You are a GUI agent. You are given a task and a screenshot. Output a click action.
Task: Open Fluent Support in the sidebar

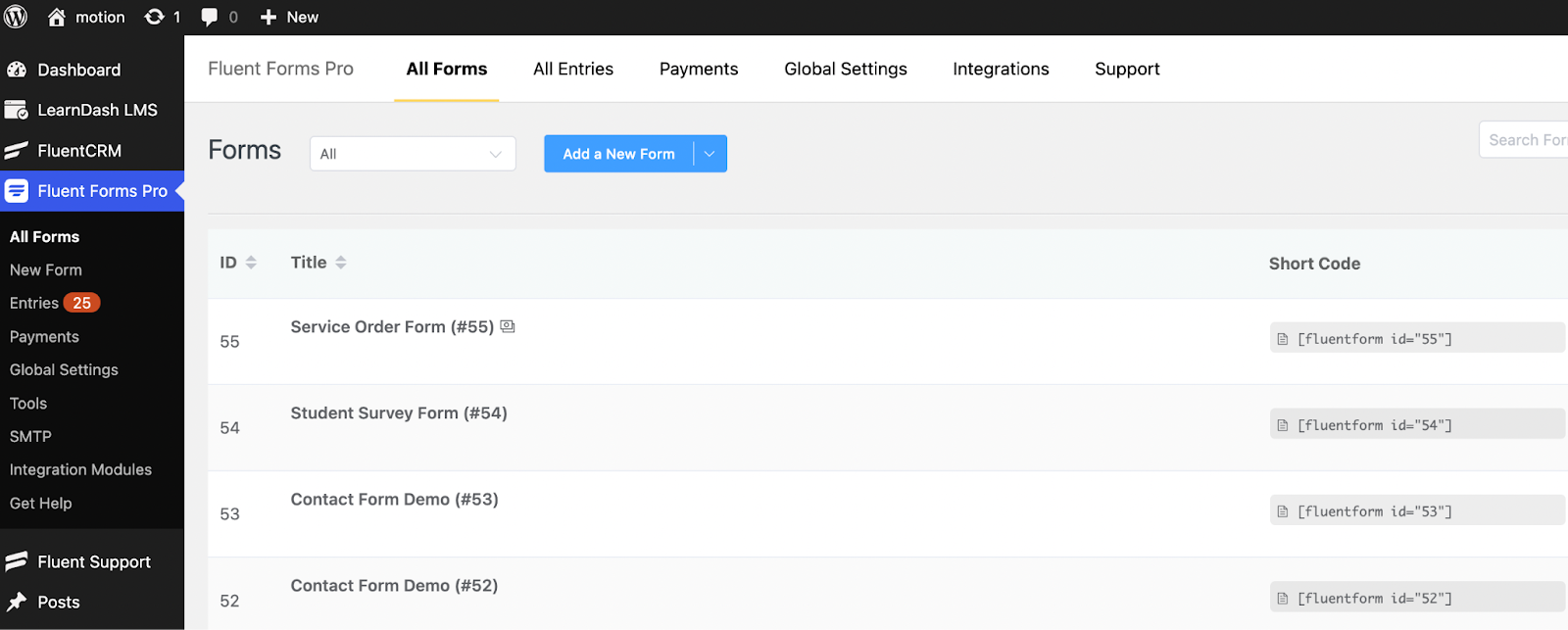[x=92, y=561]
